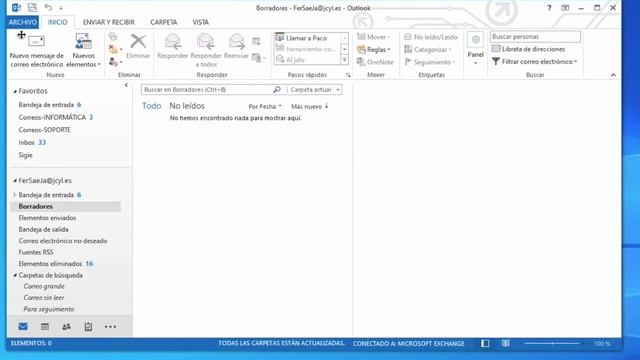Click the send/receive quick access icon
Image resolution: width=640 pixels, height=360 pixels.
click(32, 7)
